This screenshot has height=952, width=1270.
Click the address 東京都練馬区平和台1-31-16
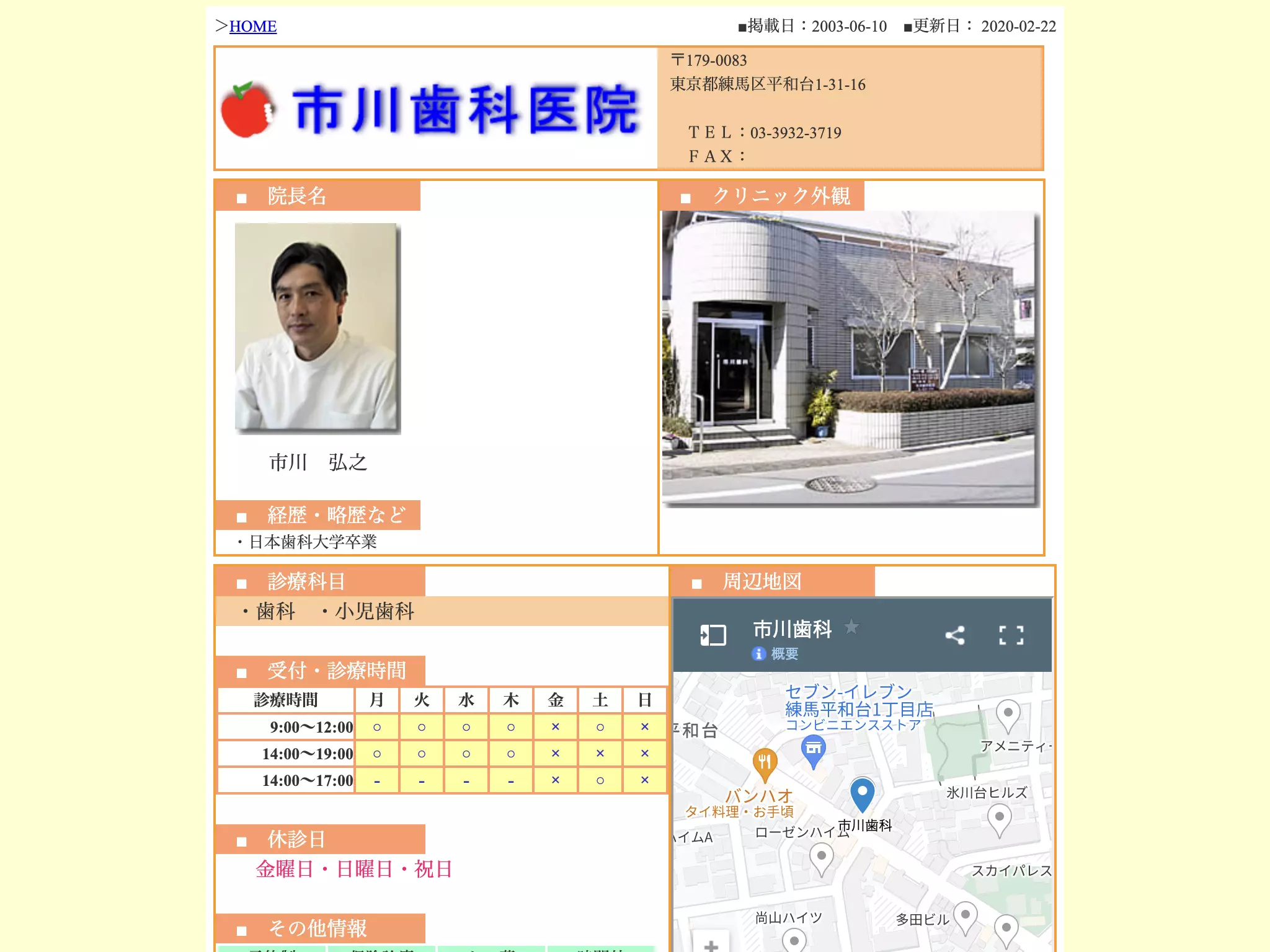coord(768,84)
